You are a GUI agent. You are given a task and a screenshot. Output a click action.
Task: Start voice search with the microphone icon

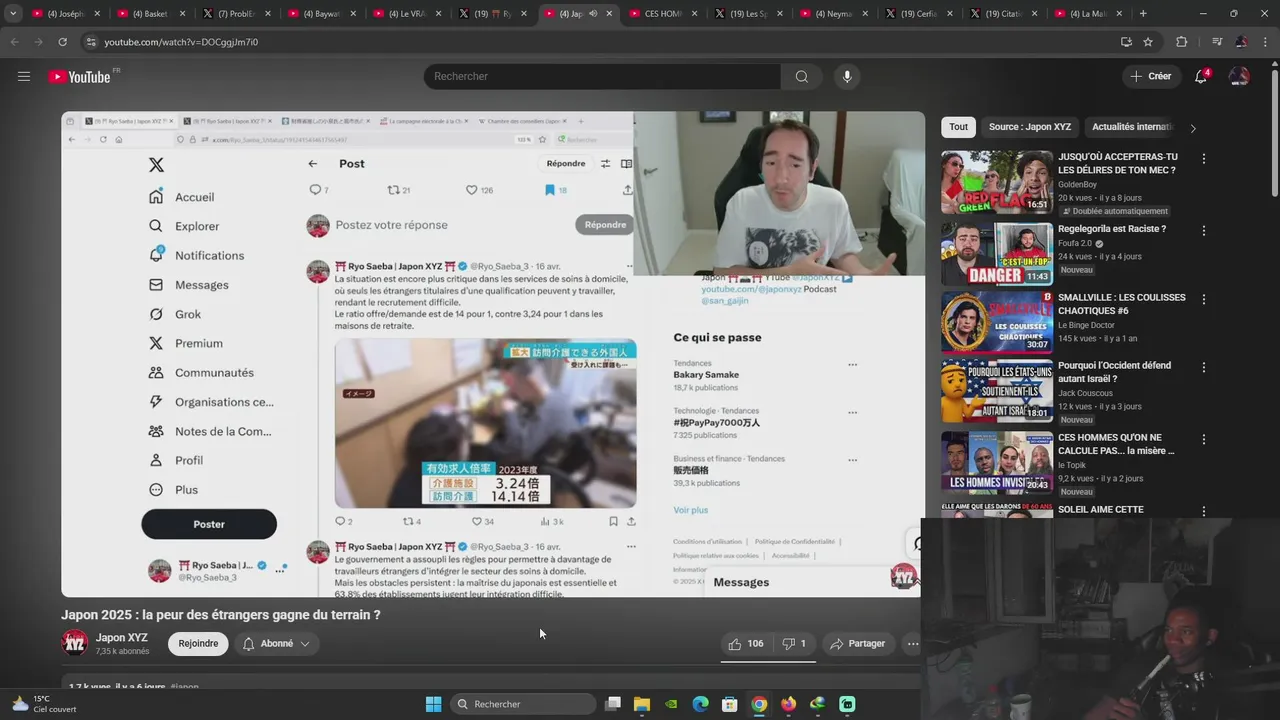tap(847, 77)
